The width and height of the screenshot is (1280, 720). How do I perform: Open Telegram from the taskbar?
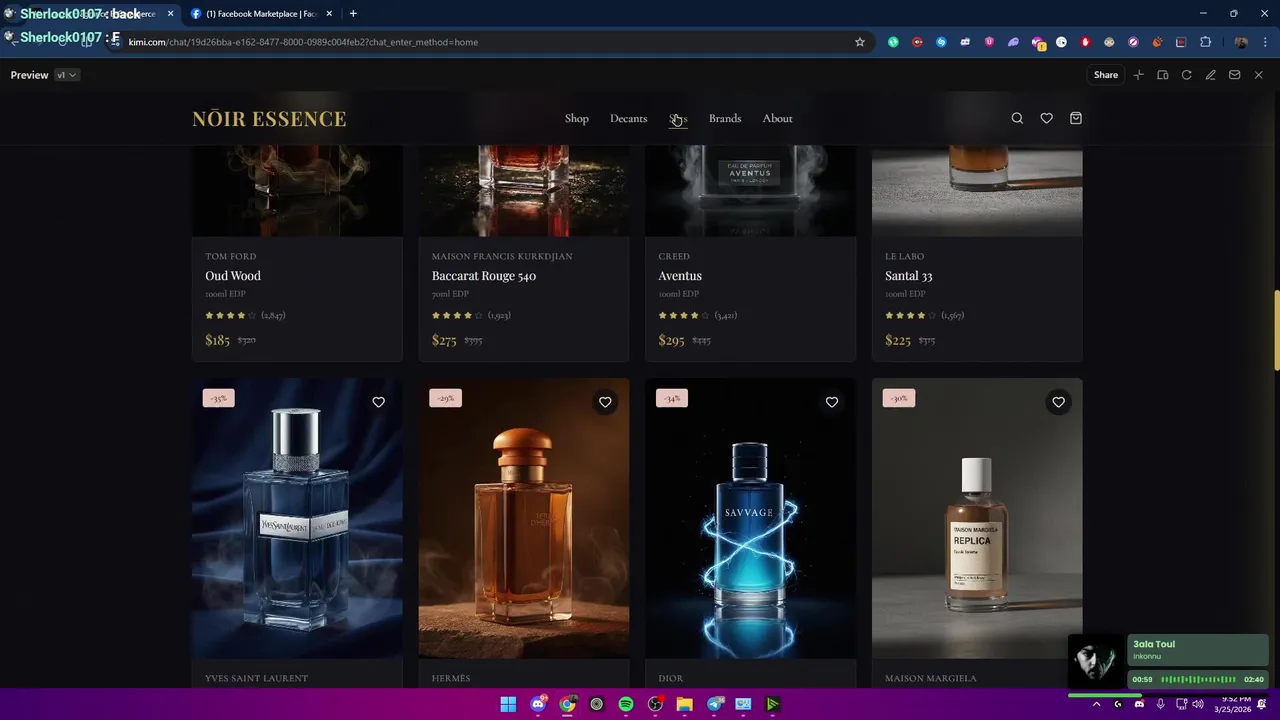point(714,704)
